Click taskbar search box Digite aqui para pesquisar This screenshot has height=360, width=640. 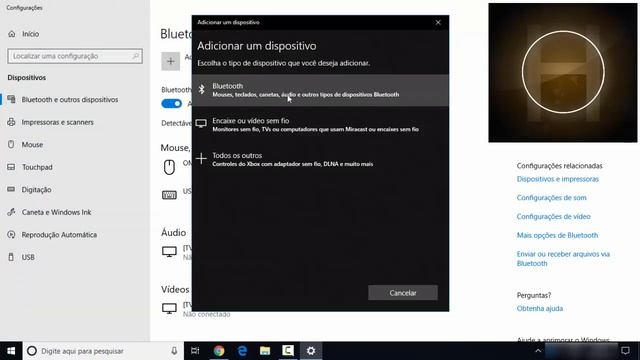[x=103, y=351]
